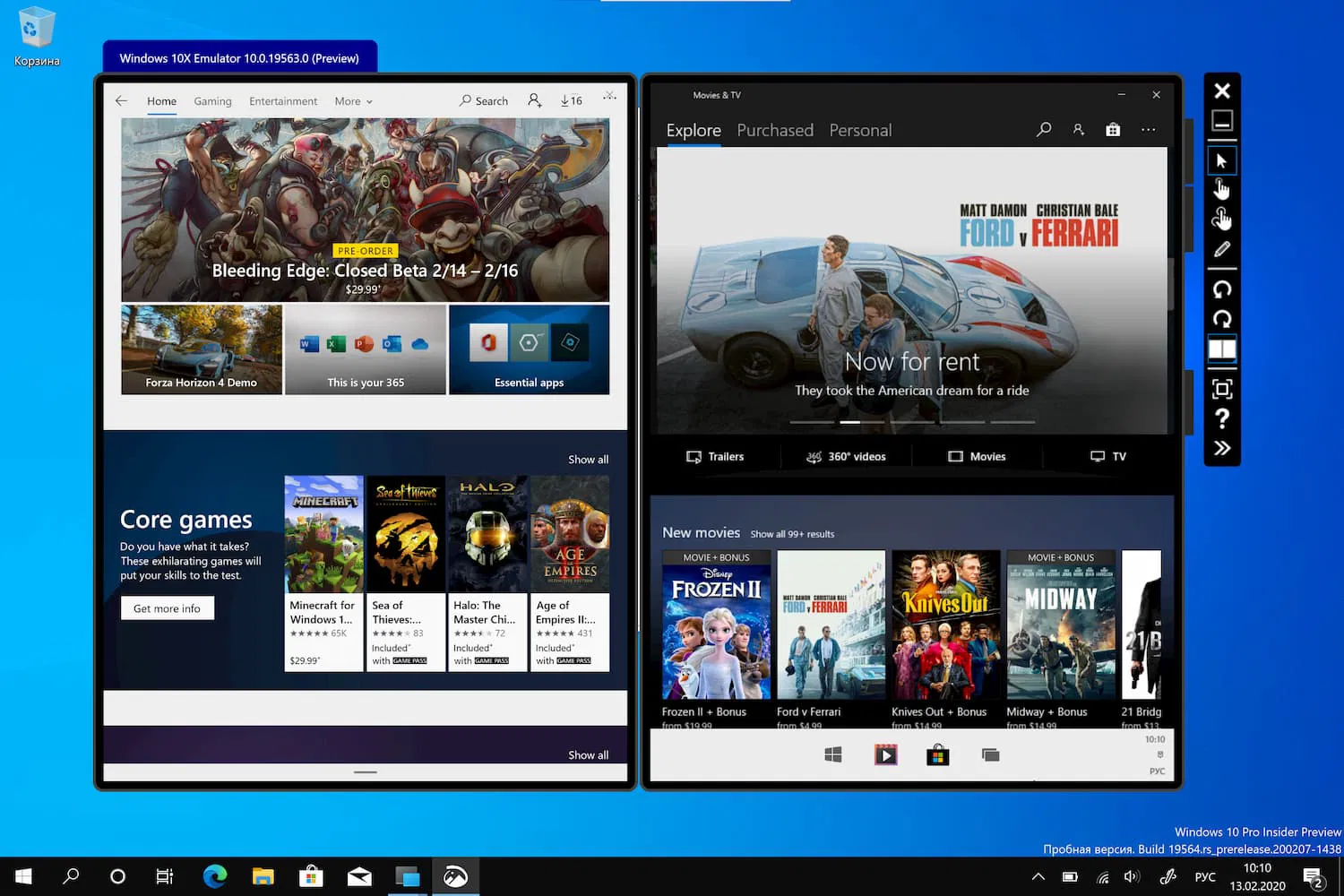
Task: Click the Windows Start icon in emulator's taskbar
Action: tap(833, 755)
